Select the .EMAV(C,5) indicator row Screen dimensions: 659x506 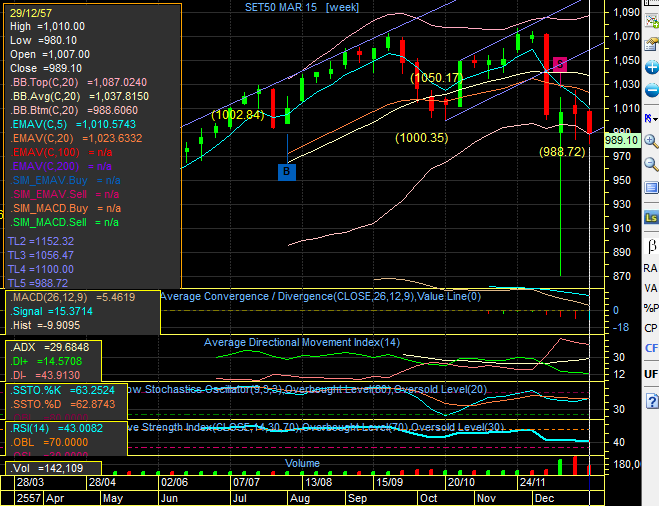coord(73,124)
